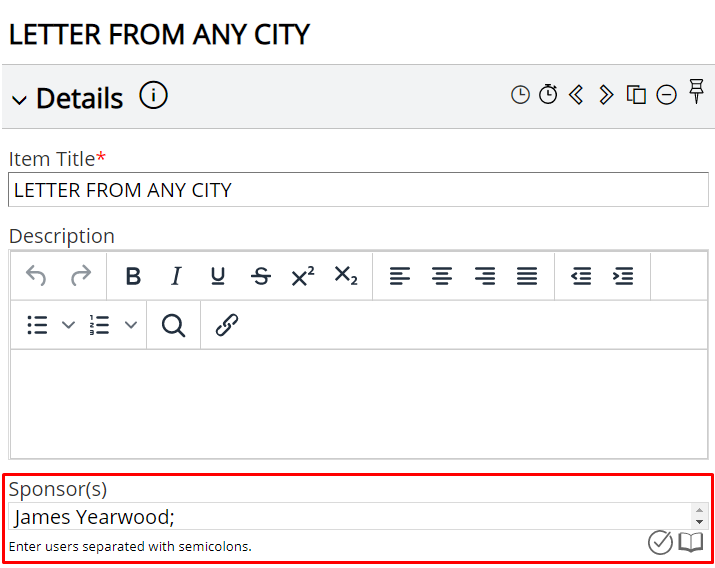The image size is (715, 568).
Task: Collapse the Details section chevron
Action: 19,100
